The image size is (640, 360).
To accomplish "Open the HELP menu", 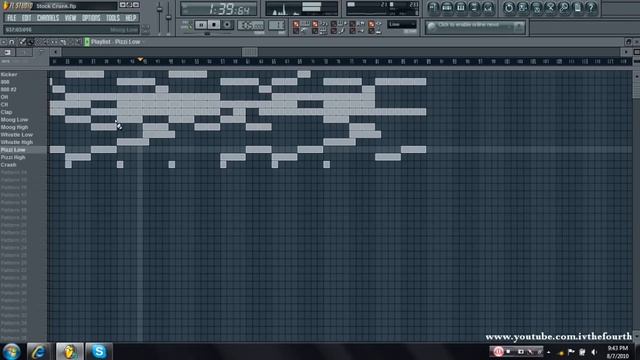I will (131, 18).
